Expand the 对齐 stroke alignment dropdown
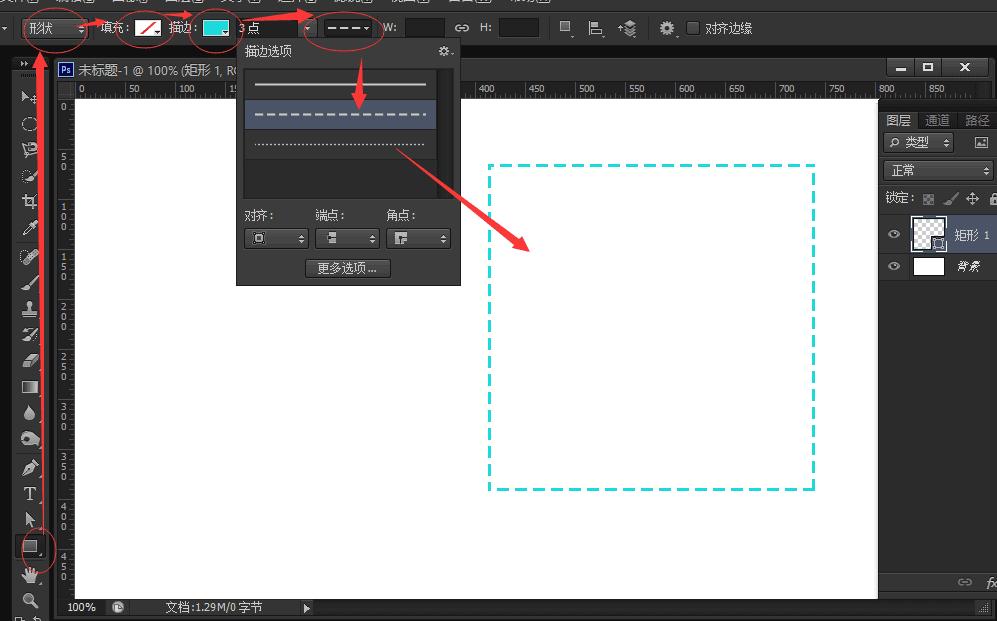This screenshot has width=997, height=621. click(x=275, y=239)
